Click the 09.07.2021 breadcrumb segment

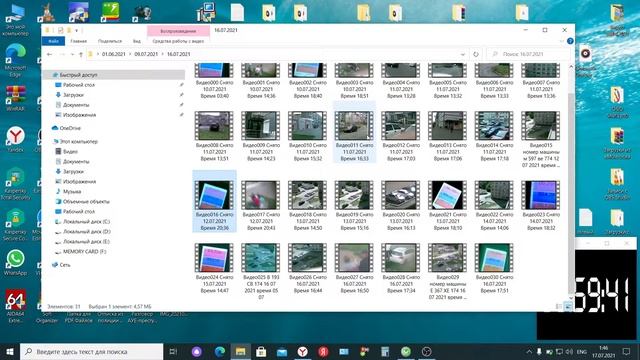[146, 54]
